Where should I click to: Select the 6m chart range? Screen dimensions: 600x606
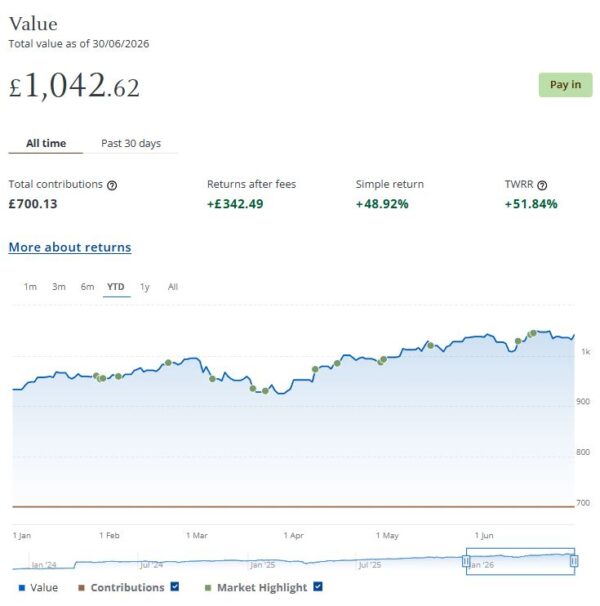pos(87,287)
